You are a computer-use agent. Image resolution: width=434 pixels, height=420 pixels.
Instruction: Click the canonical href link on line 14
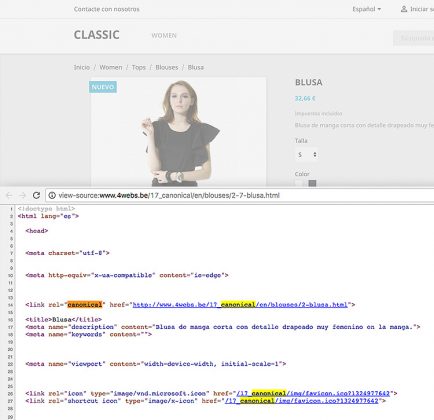(x=240, y=305)
